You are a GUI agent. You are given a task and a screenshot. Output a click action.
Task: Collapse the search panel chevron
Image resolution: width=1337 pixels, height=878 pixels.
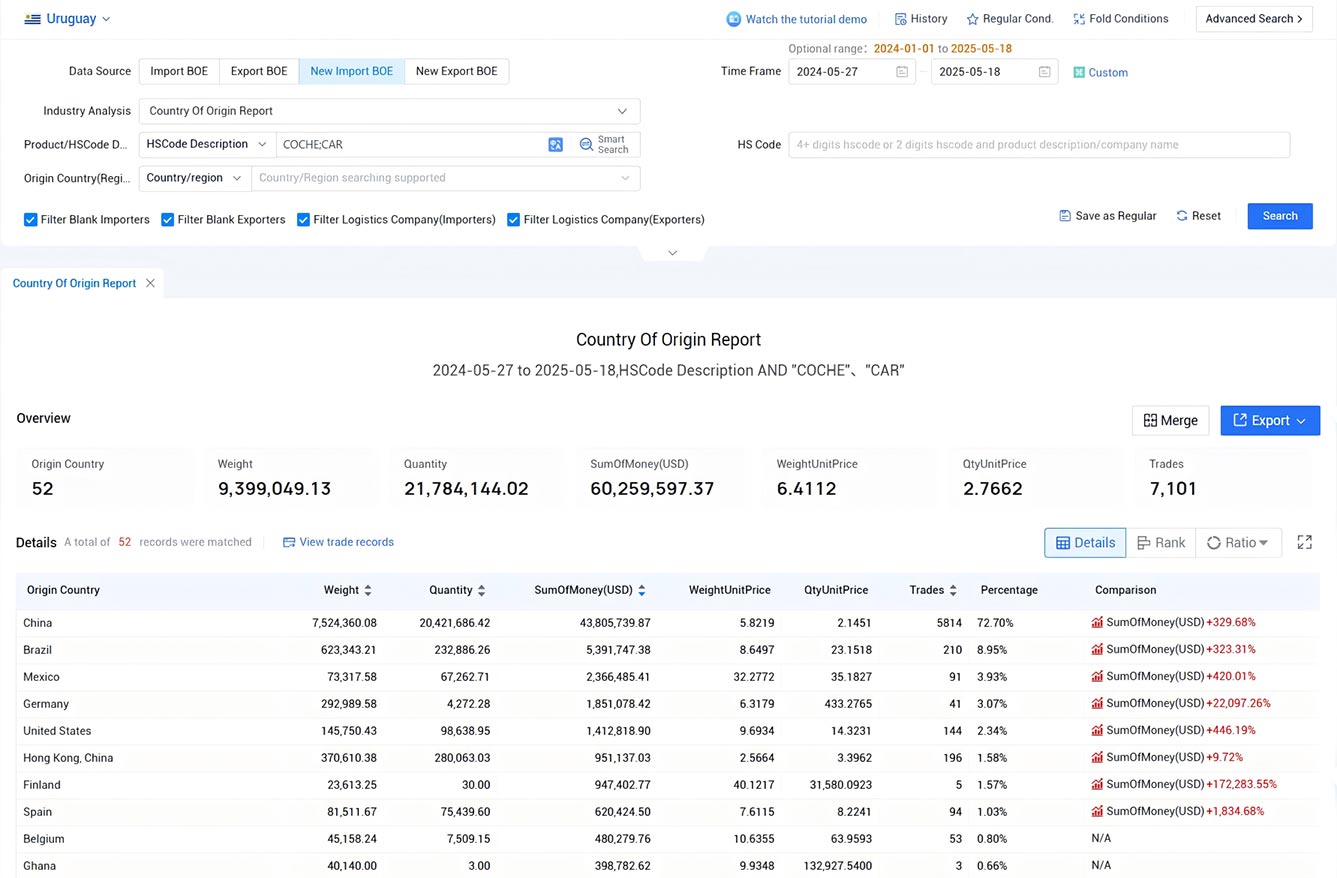pyautogui.click(x=672, y=253)
